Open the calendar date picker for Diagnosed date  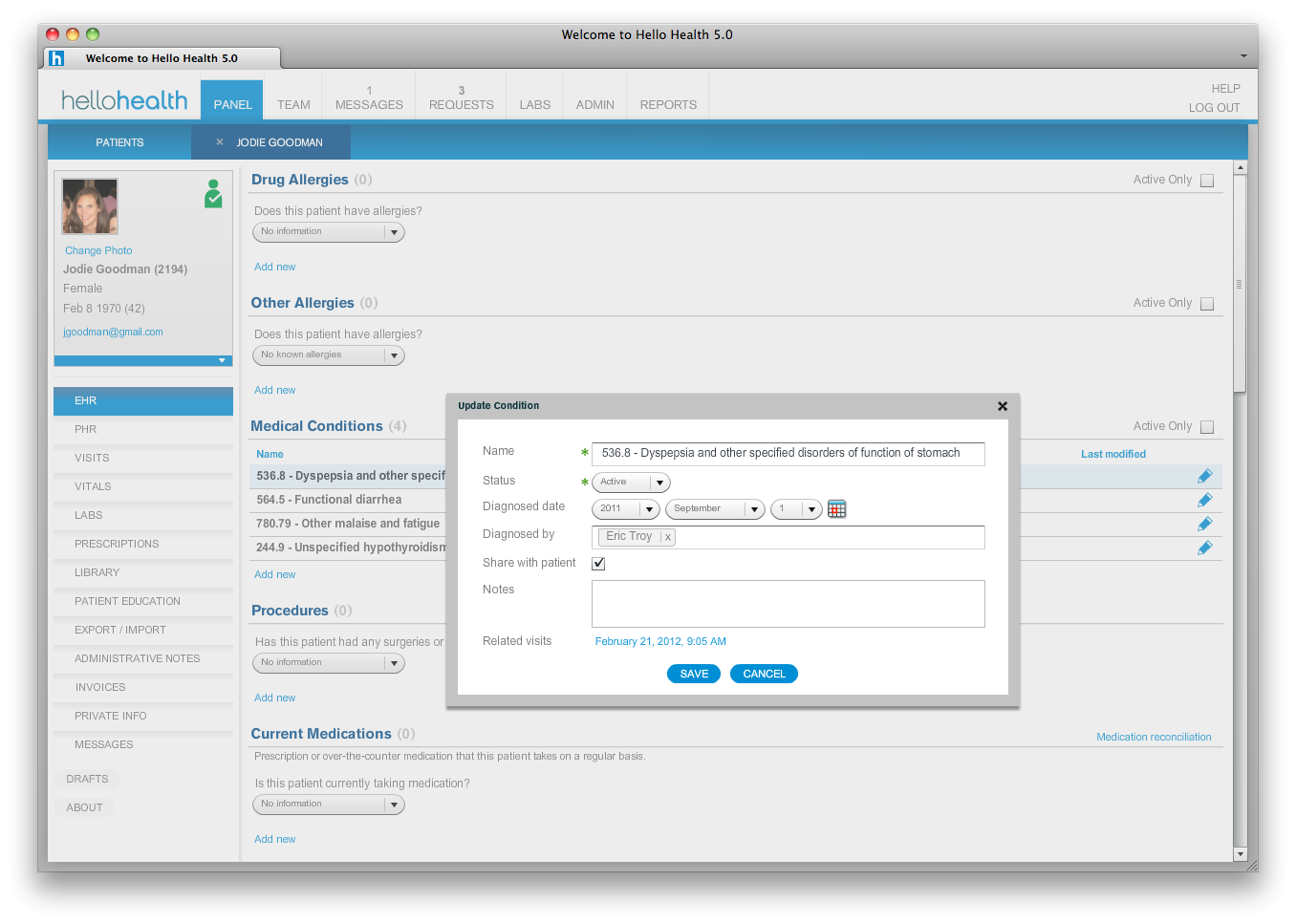(x=837, y=508)
